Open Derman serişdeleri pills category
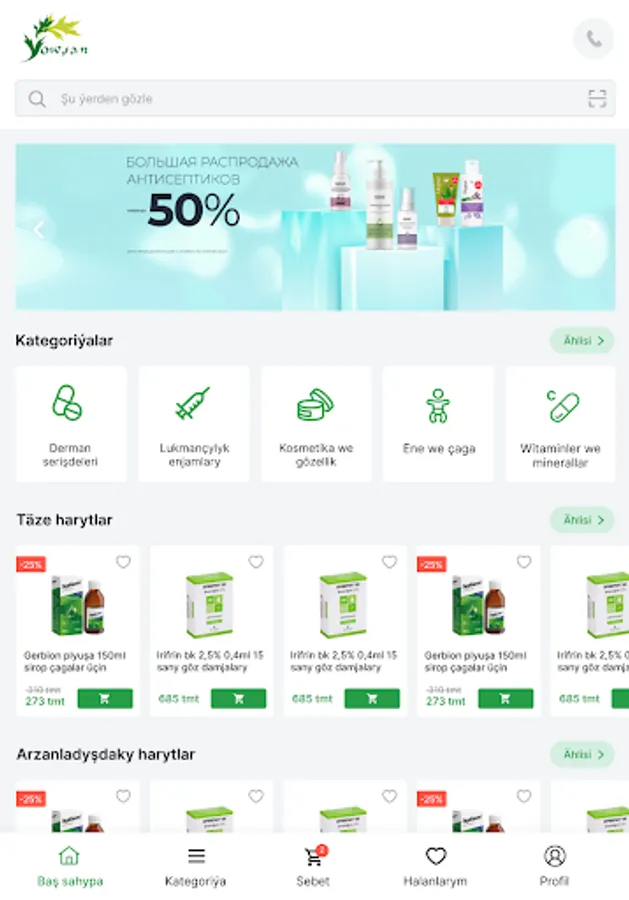Viewport: 629px width, 900px height. (71, 424)
